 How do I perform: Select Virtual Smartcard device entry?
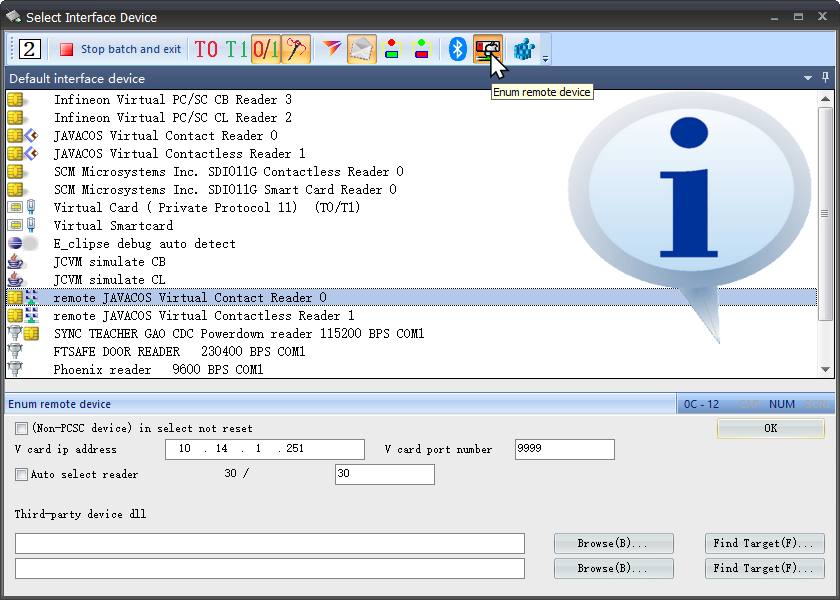coord(113,226)
